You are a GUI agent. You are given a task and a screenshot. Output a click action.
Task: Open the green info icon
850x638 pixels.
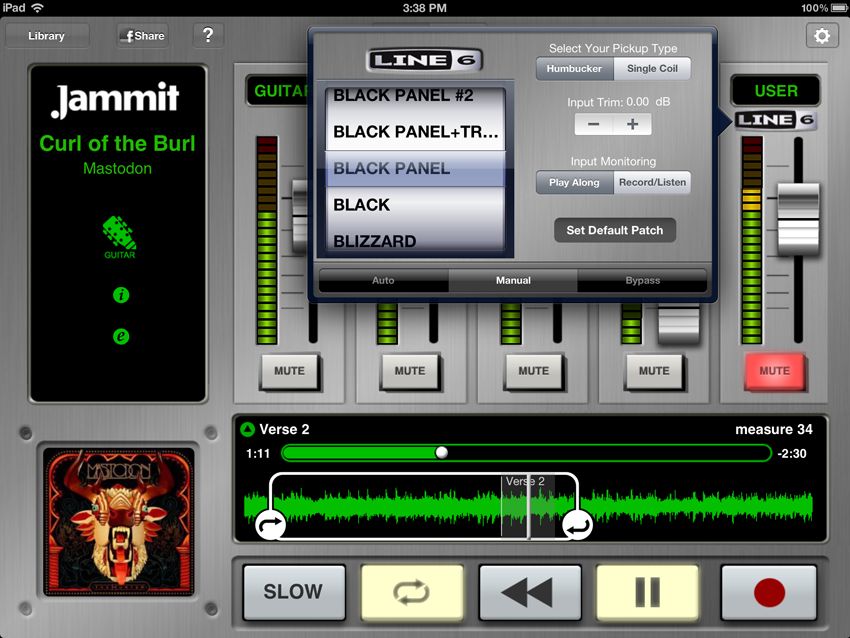click(x=121, y=295)
